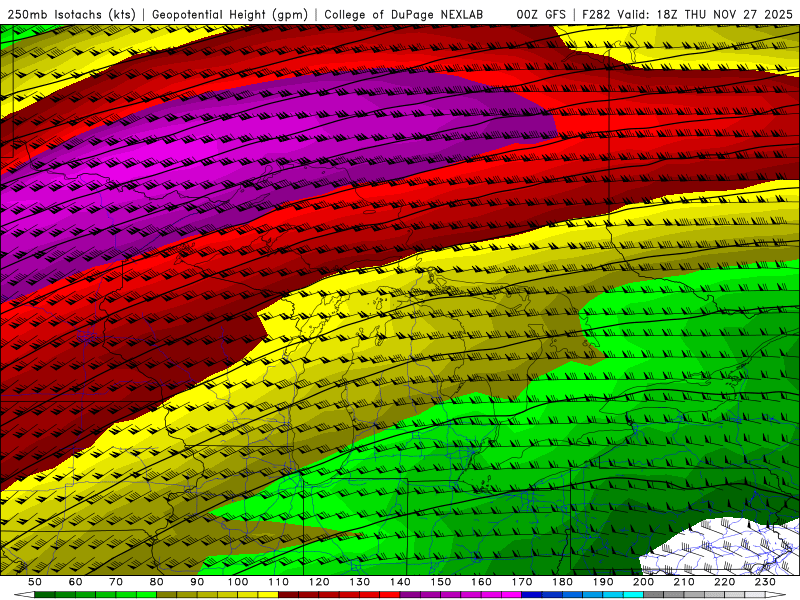Image resolution: width=800 pixels, height=600 pixels.
Task: Select the '110' tick label
Action: (x=279, y=582)
